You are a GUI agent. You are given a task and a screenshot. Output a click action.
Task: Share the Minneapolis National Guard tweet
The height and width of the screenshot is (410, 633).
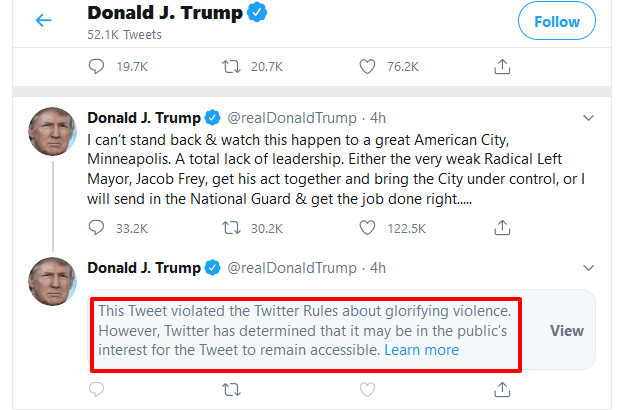point(502,228)
